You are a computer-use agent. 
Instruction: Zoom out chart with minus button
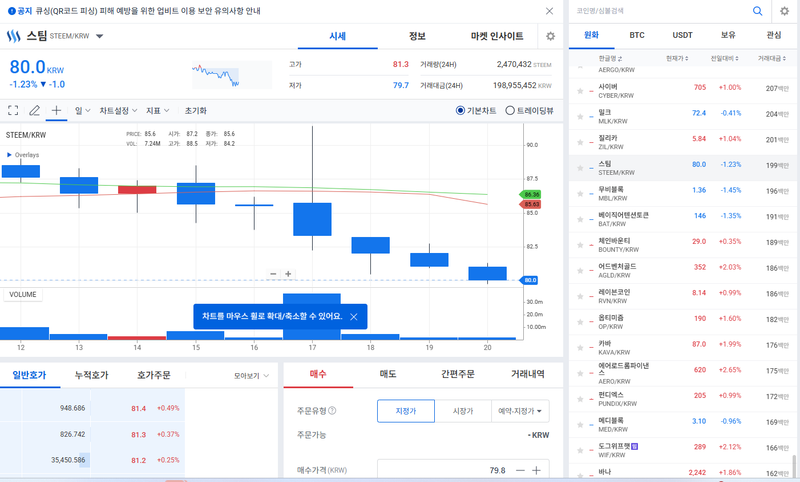click(273, 274)
